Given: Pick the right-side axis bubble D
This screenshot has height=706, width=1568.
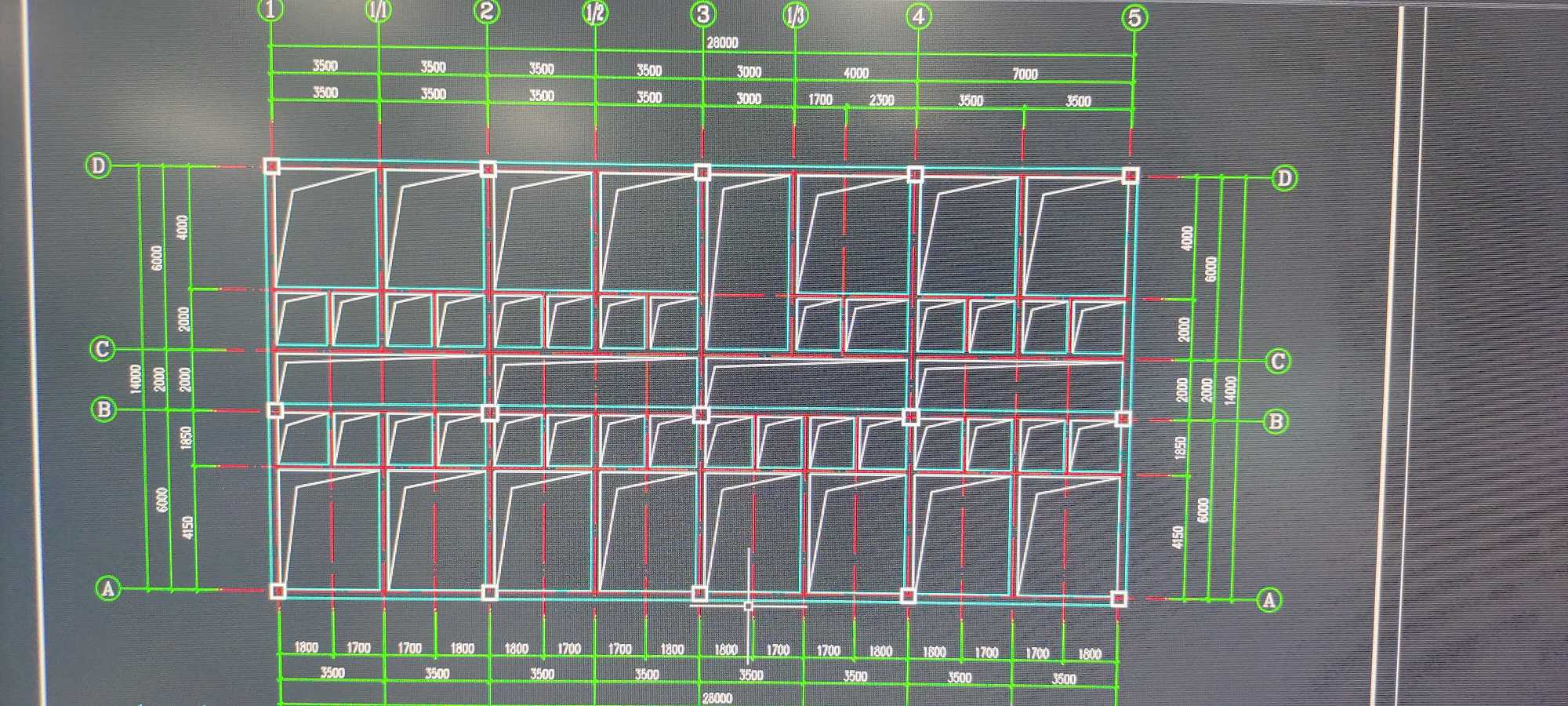Looking at the screenshot, I should (1283, 179).
